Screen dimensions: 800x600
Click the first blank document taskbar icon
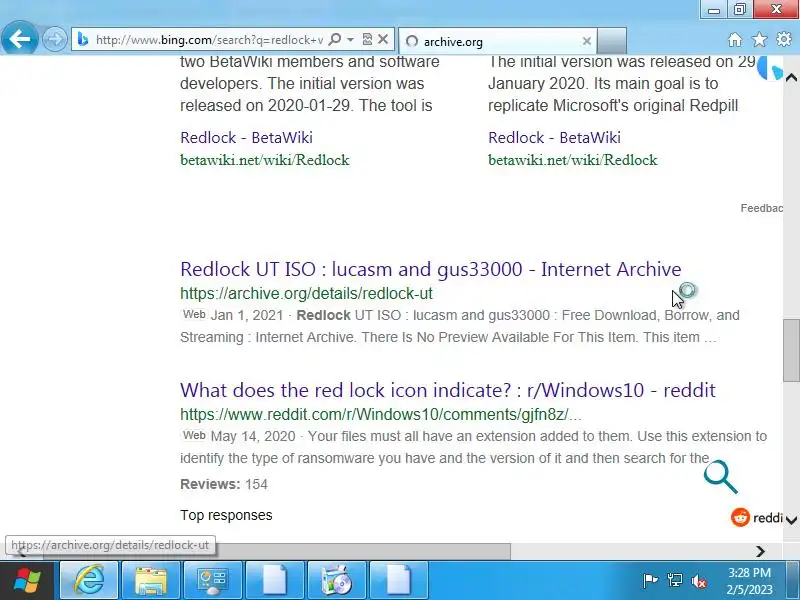point(274,581)
